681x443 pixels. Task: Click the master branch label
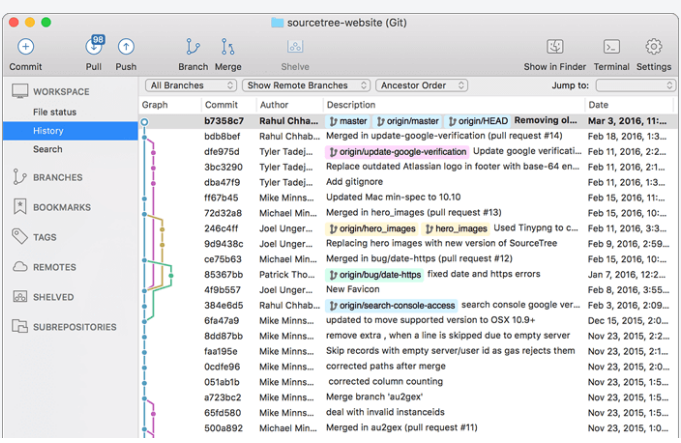347,121
